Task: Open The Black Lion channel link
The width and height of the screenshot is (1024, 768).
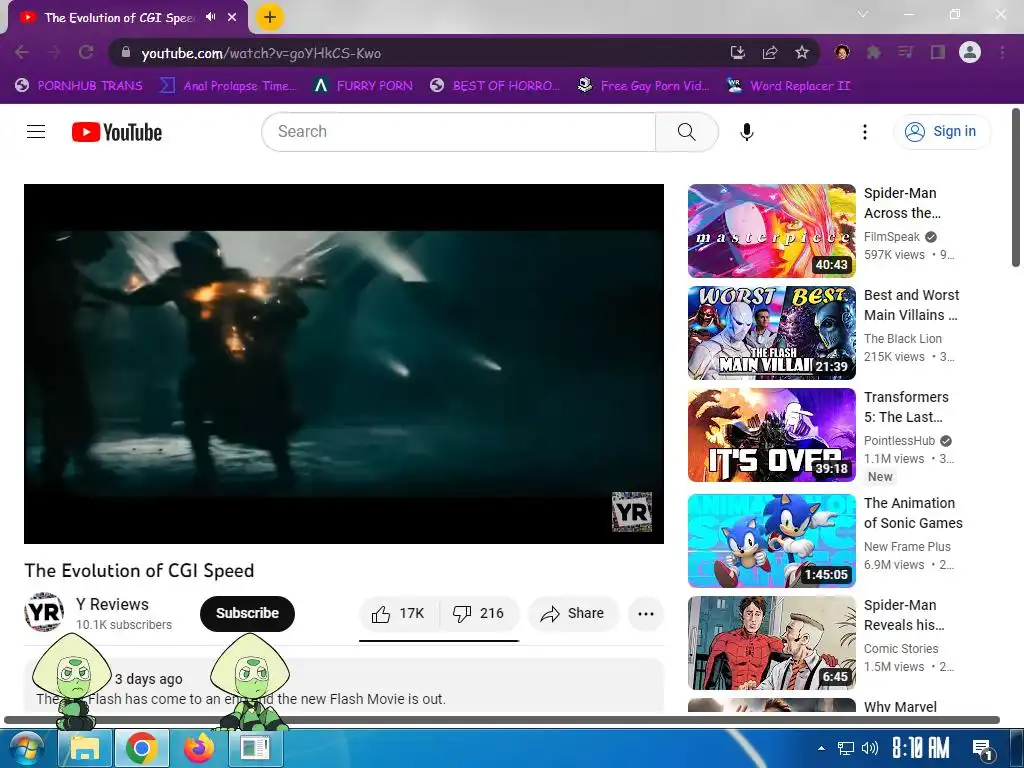Action: click(903, 338)
